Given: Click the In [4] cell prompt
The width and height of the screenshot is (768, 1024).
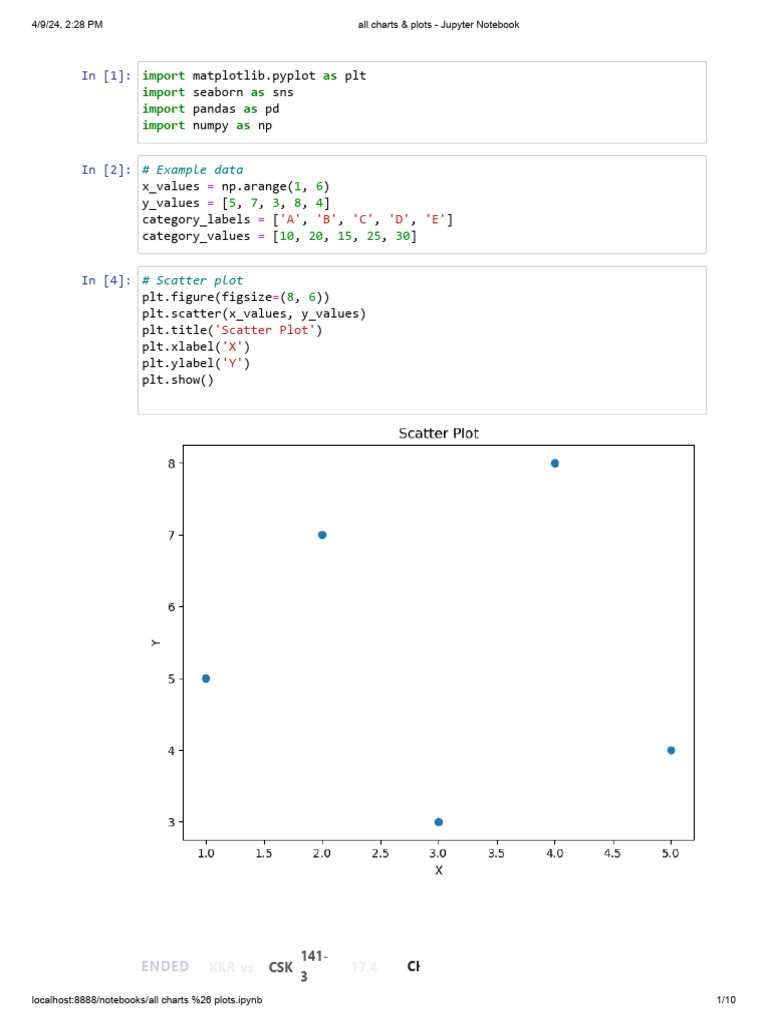Looking at the screenshot, I should point(106,280).
